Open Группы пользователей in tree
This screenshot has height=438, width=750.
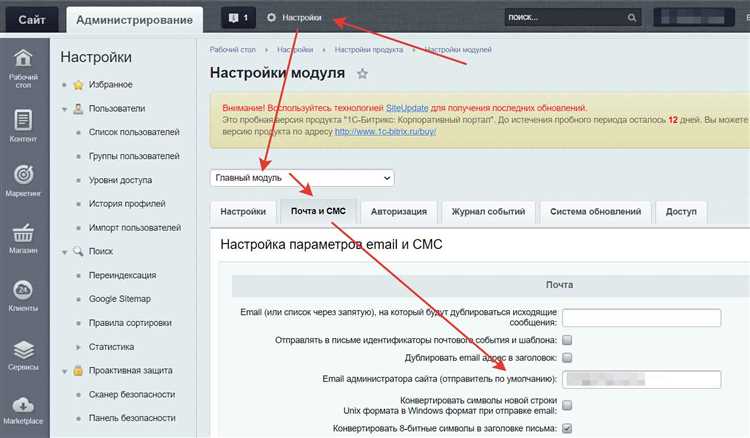point(134,156)
